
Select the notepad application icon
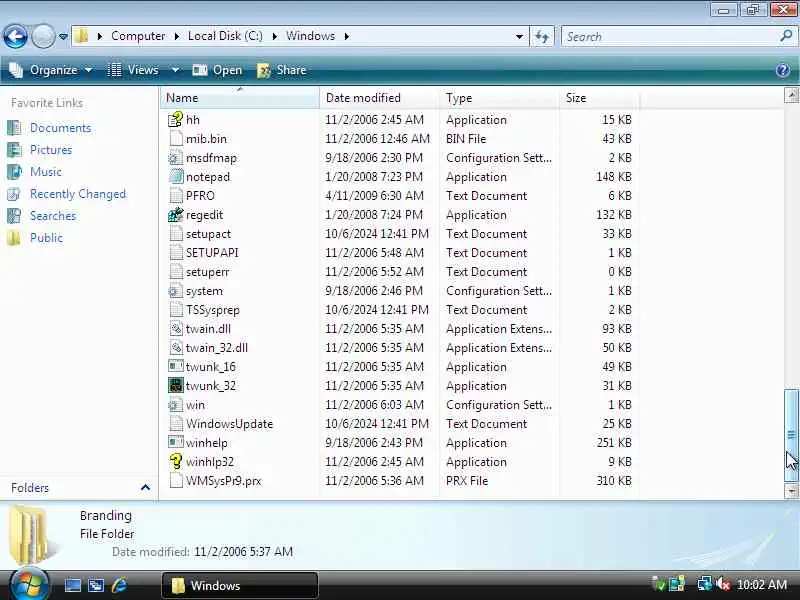click(176, 177)
